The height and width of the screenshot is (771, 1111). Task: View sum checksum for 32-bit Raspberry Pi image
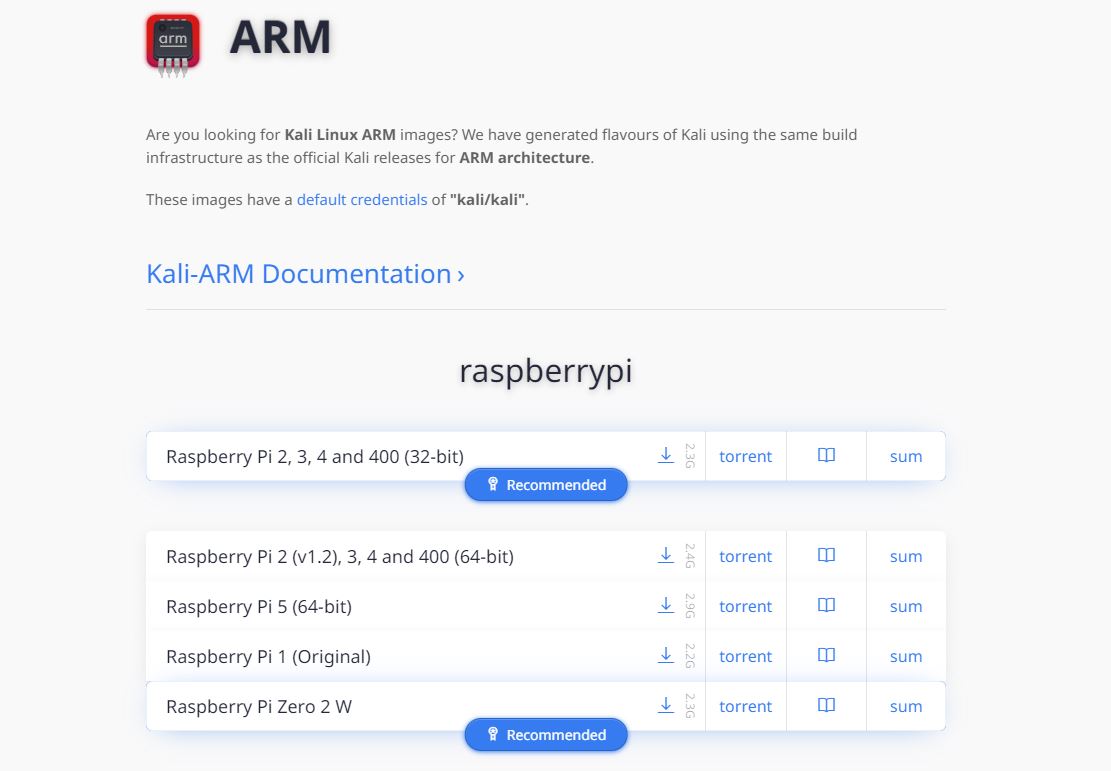[906, 457]
